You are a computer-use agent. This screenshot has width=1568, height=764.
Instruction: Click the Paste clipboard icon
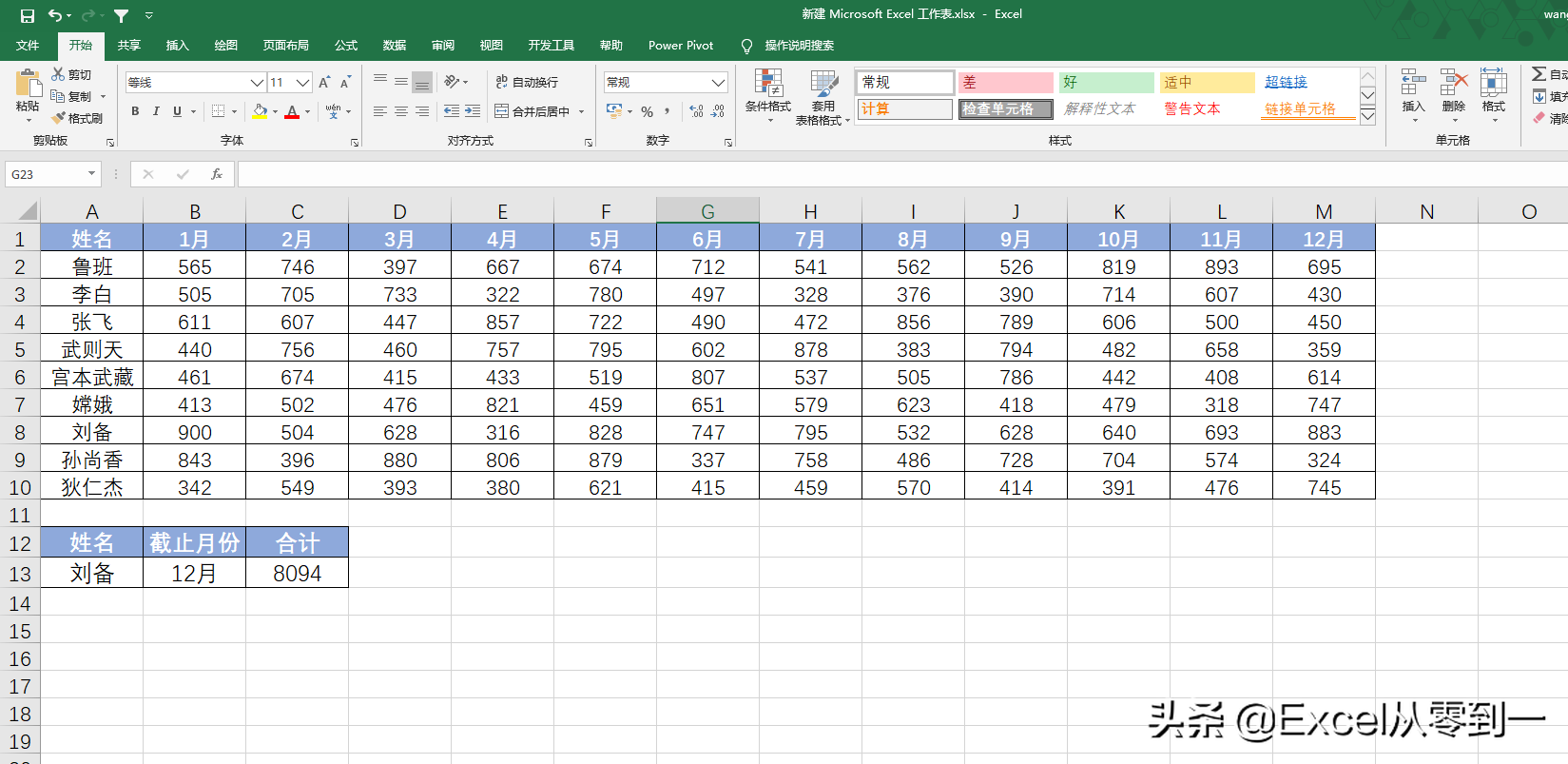point(28,84)
